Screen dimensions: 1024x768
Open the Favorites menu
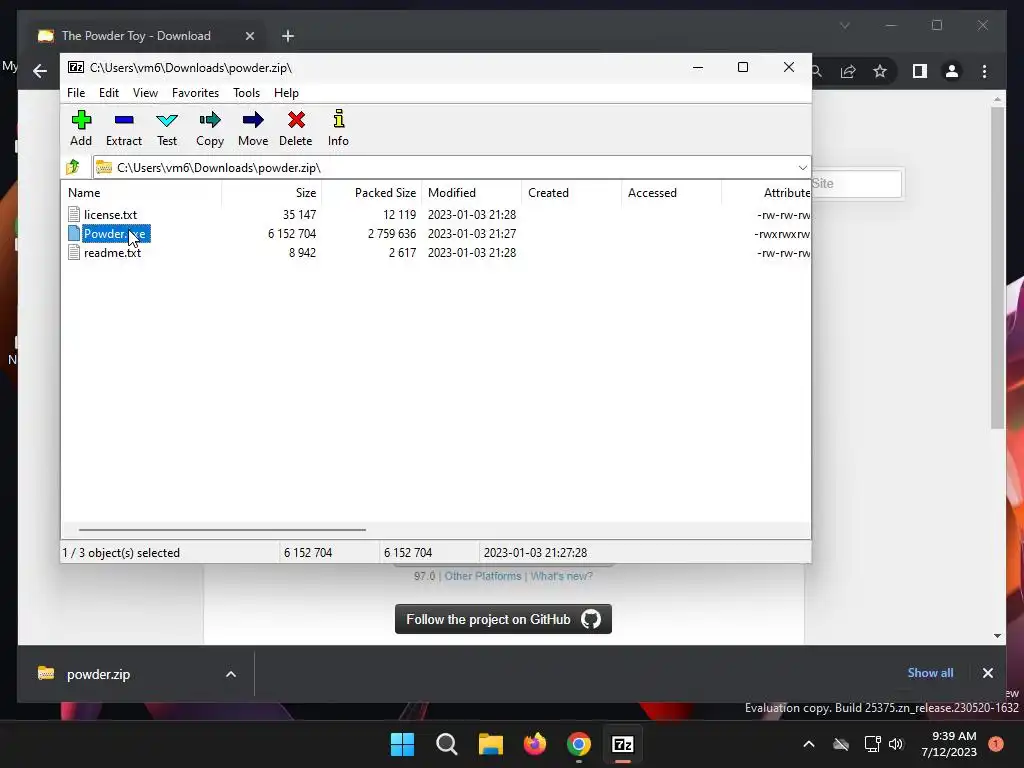click(195, 93)
